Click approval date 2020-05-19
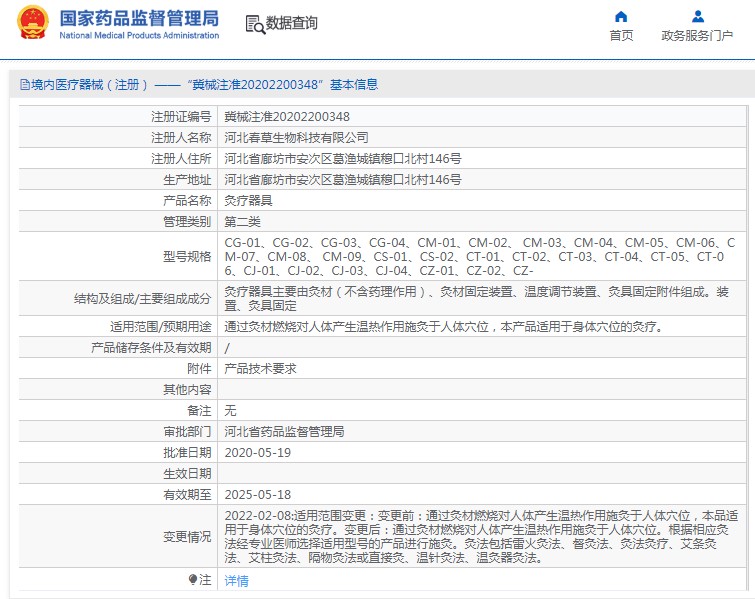The height and width of the screenshot is (599, 755). click(x=258, y=453)
